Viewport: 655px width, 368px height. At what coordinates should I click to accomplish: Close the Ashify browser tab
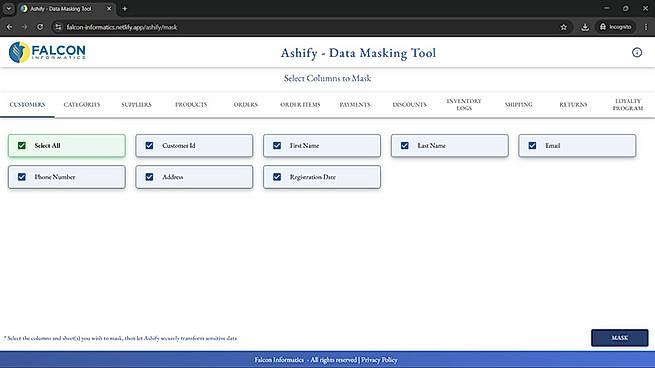[x=109, y=8]
